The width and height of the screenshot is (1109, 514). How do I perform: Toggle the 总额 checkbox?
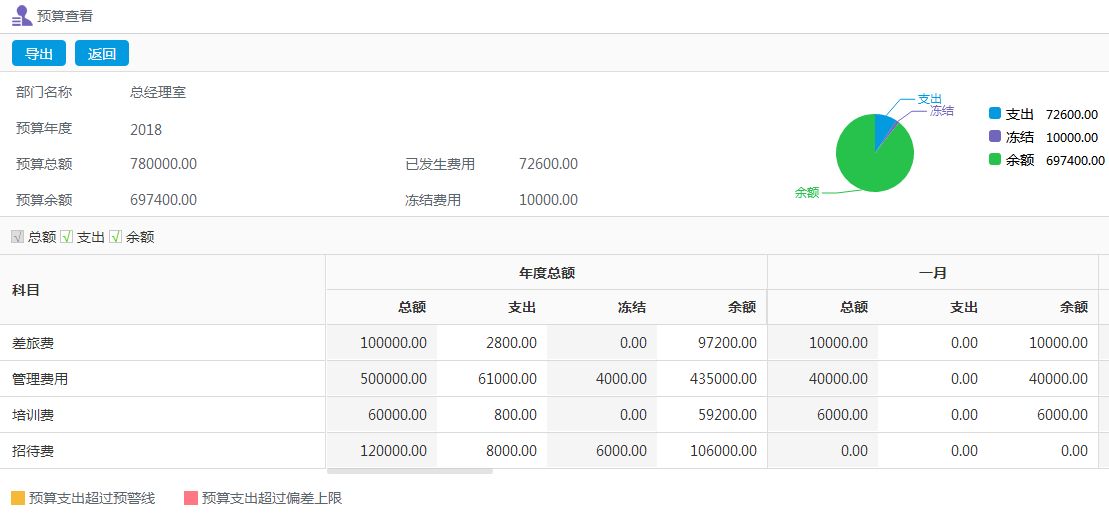18,237
